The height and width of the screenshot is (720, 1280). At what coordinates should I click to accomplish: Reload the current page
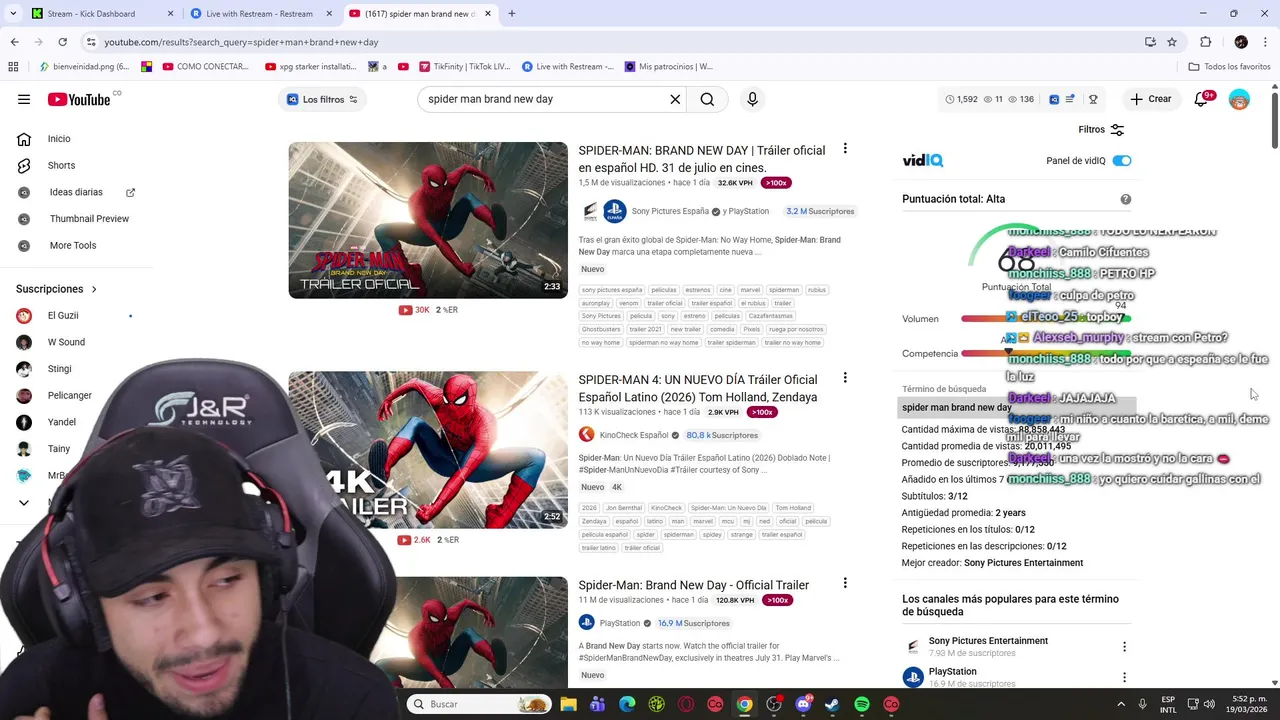tap(62, 42)
